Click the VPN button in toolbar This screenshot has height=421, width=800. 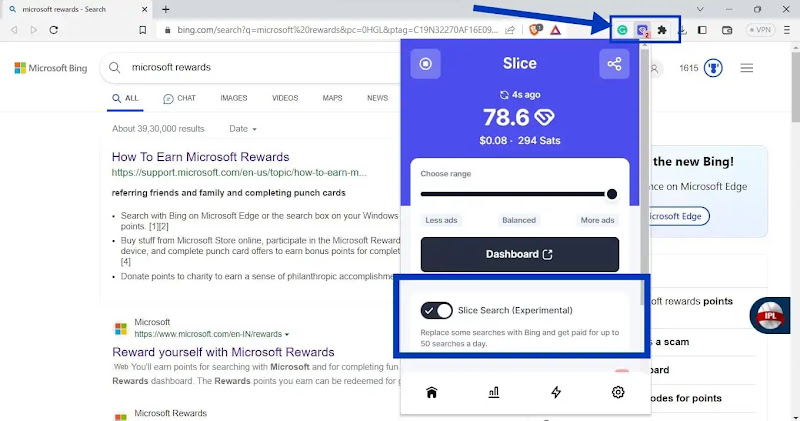760,30
